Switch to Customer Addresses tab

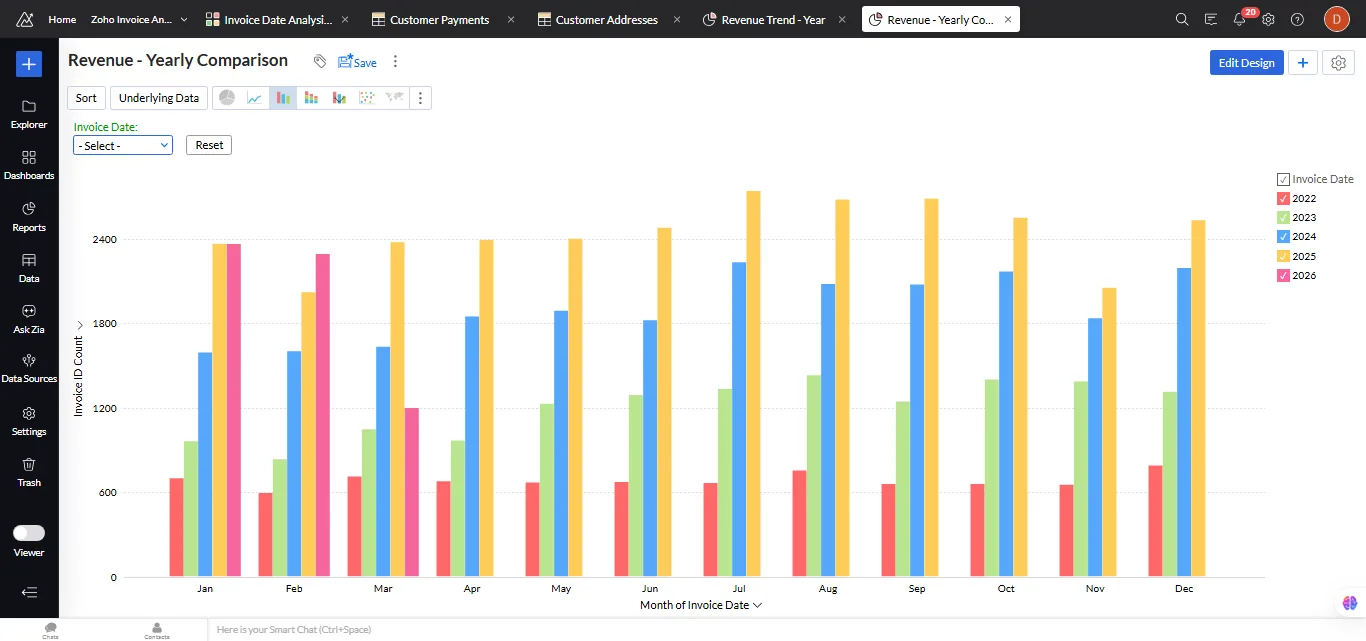[597, 19]
